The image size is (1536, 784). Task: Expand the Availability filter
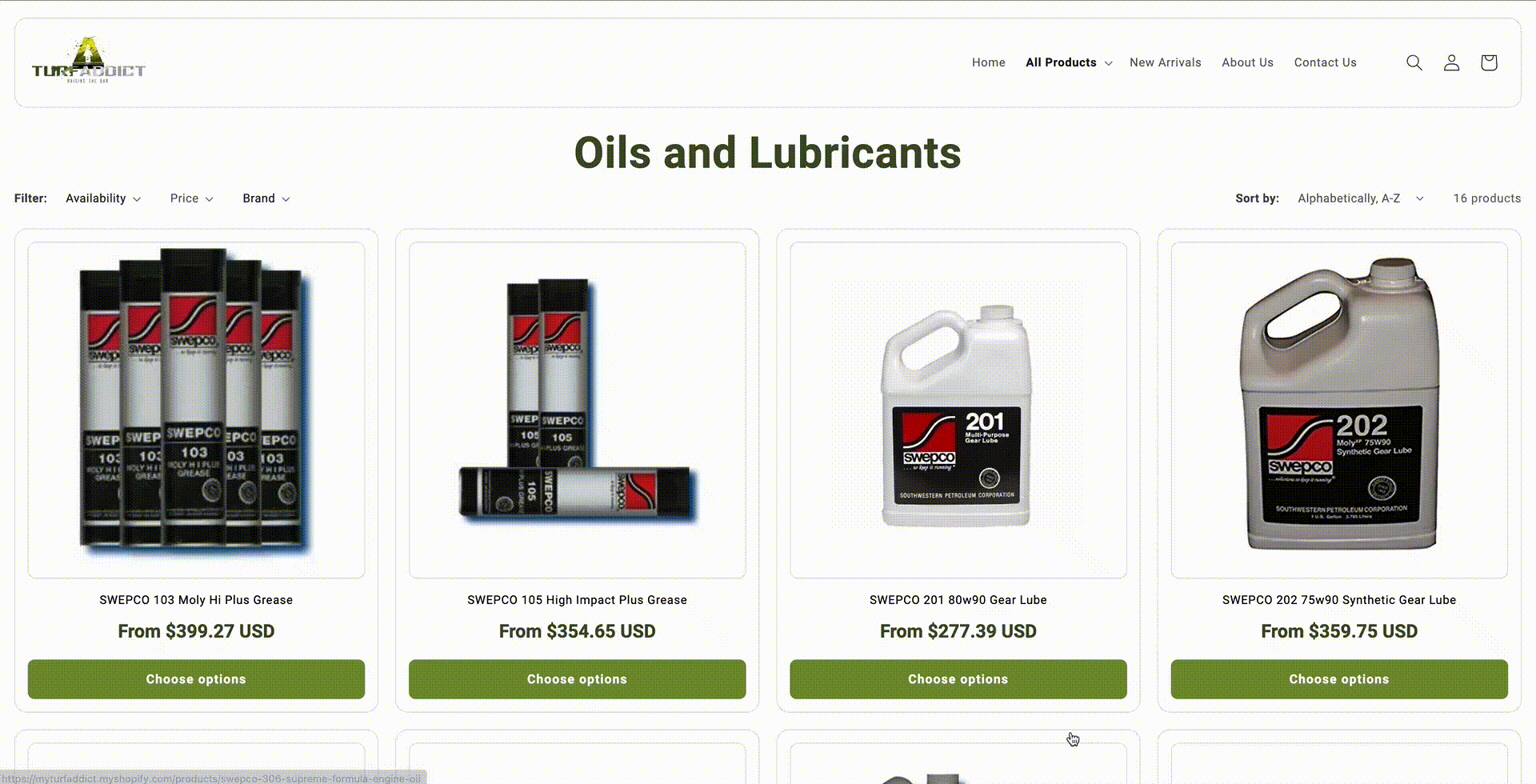[x=103, y=198]
